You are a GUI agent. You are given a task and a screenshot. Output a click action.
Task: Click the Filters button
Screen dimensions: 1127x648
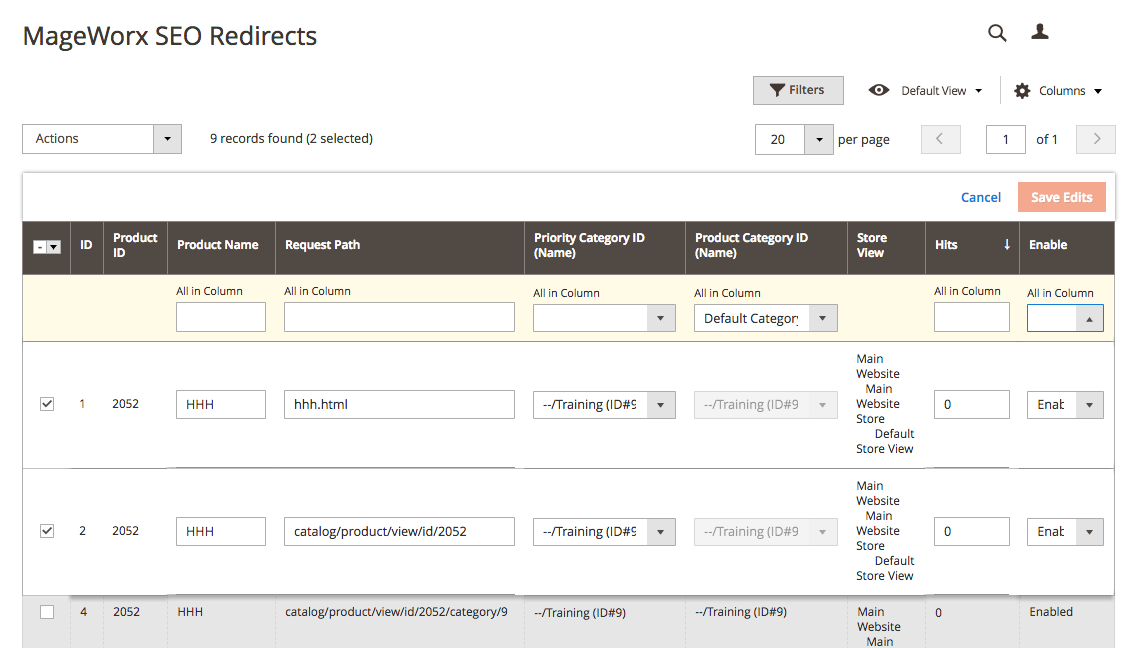pyautogui.click(x=798, y=91)
